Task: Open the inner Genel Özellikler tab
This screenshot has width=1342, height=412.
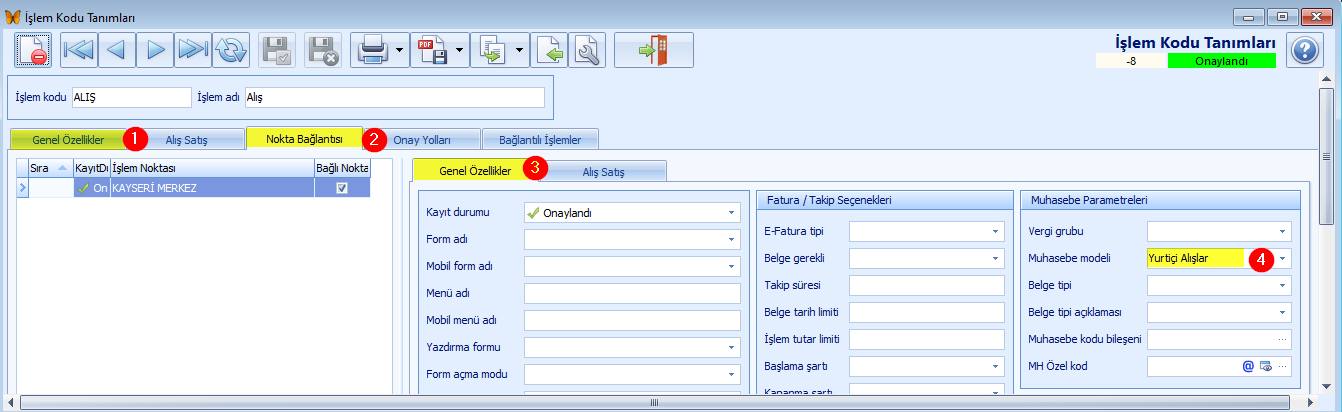Action: 475,171
